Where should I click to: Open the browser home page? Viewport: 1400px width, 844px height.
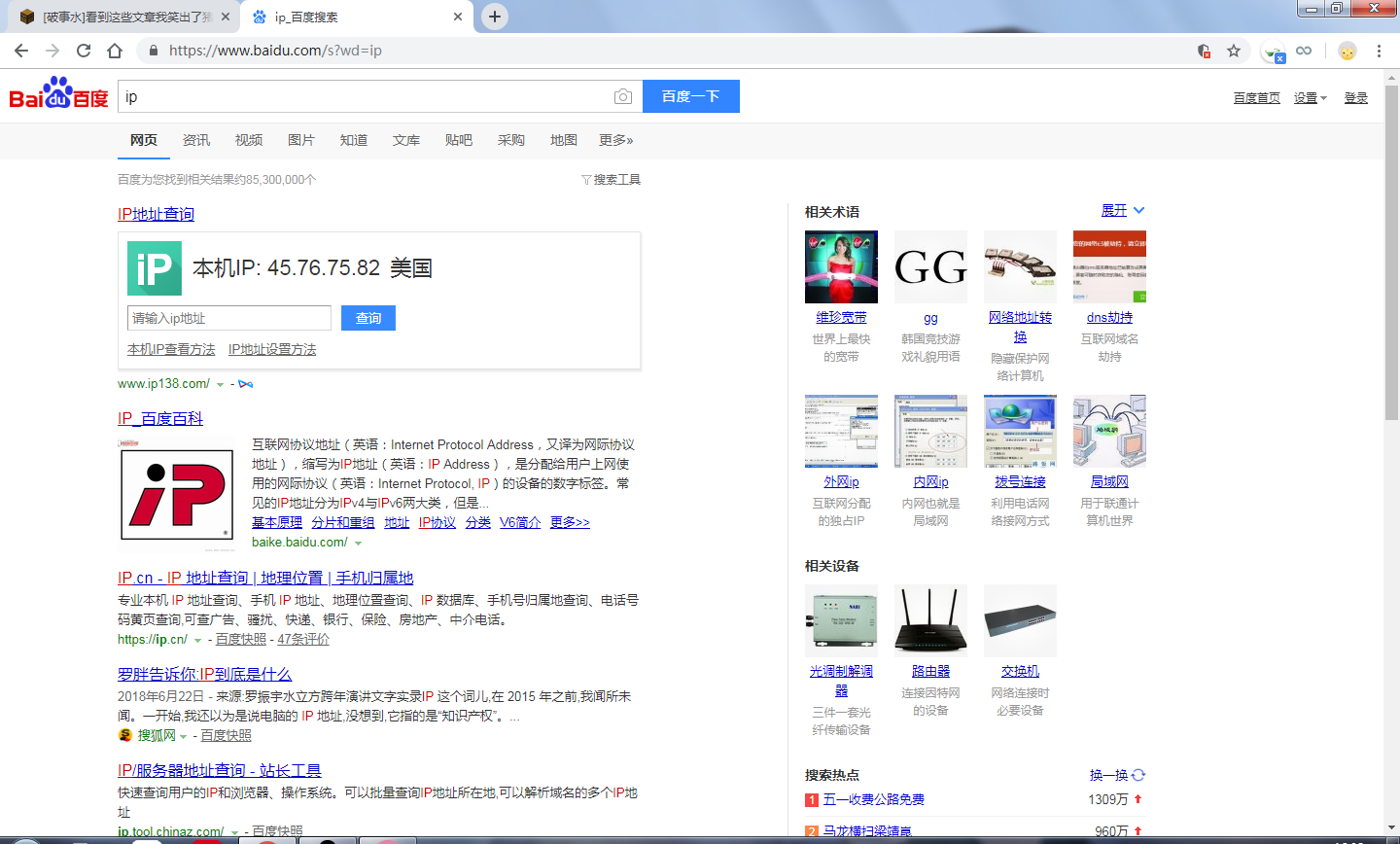click(115, 51)
